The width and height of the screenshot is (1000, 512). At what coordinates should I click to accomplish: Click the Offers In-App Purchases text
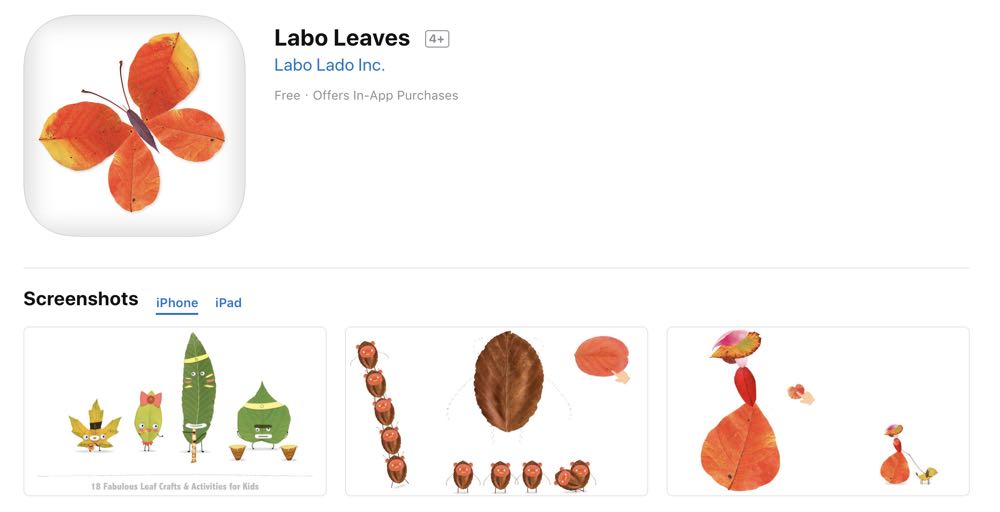click(x=385, y=96)
